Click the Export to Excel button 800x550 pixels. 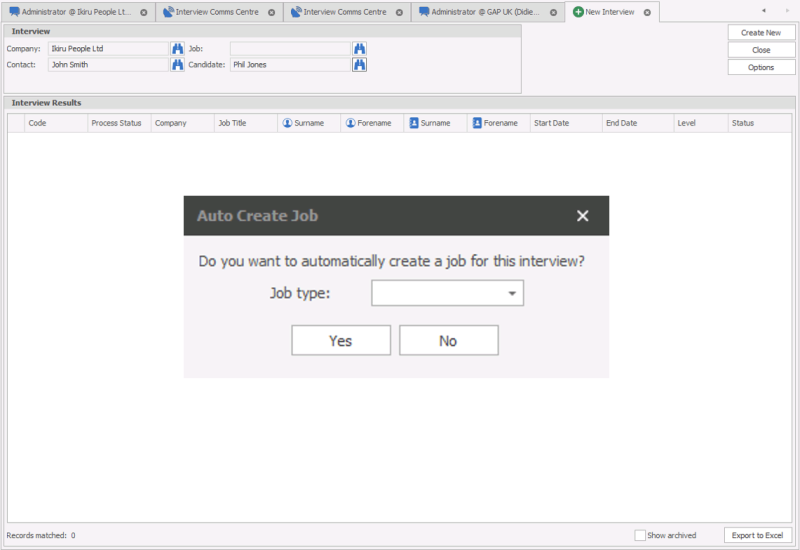click(x=757, y=535)
